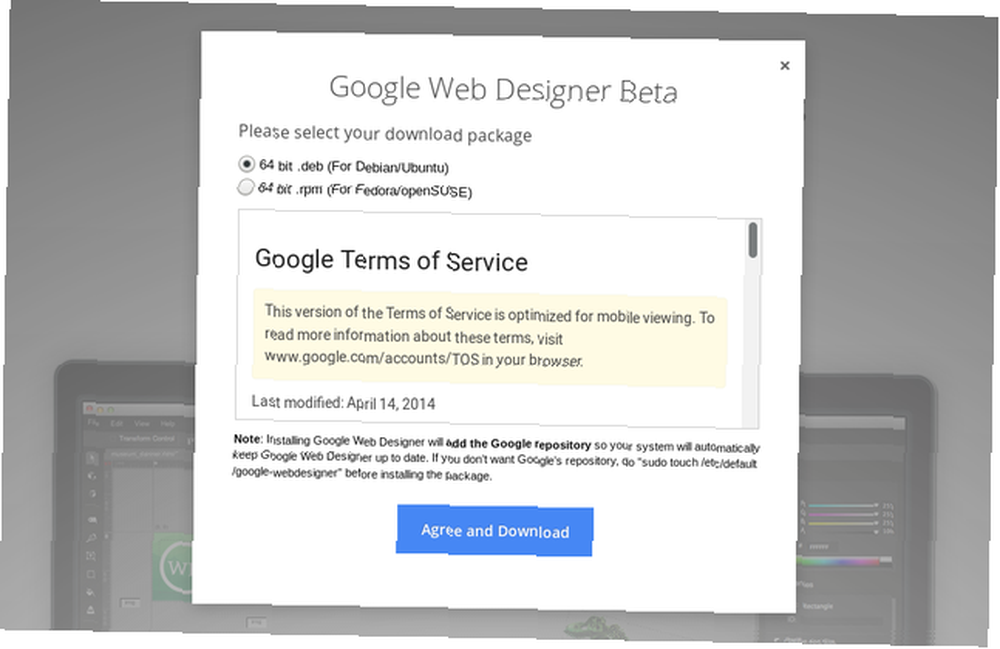
Task: Select the 64 bit .deb package option
Action: point(246,164)
